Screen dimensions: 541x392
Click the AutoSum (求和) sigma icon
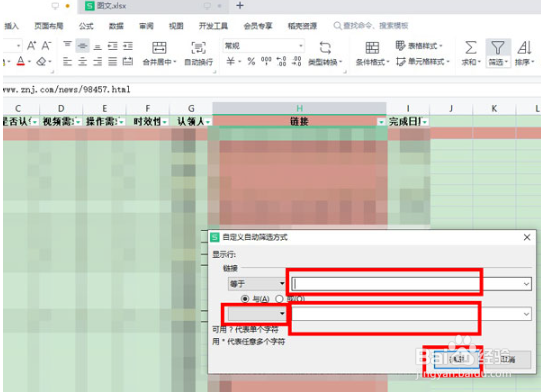point(471,48)
